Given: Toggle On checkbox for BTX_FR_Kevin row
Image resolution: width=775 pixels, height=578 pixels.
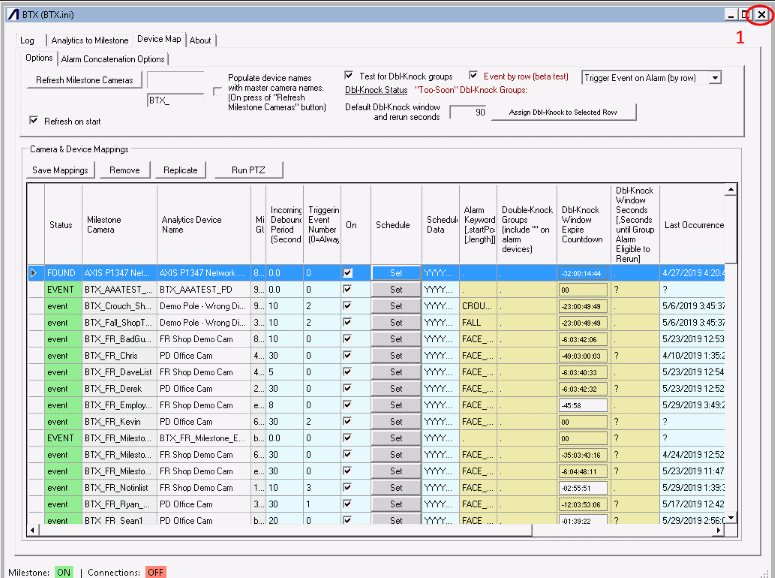Looking at the screenshot, I should (347, 421).
